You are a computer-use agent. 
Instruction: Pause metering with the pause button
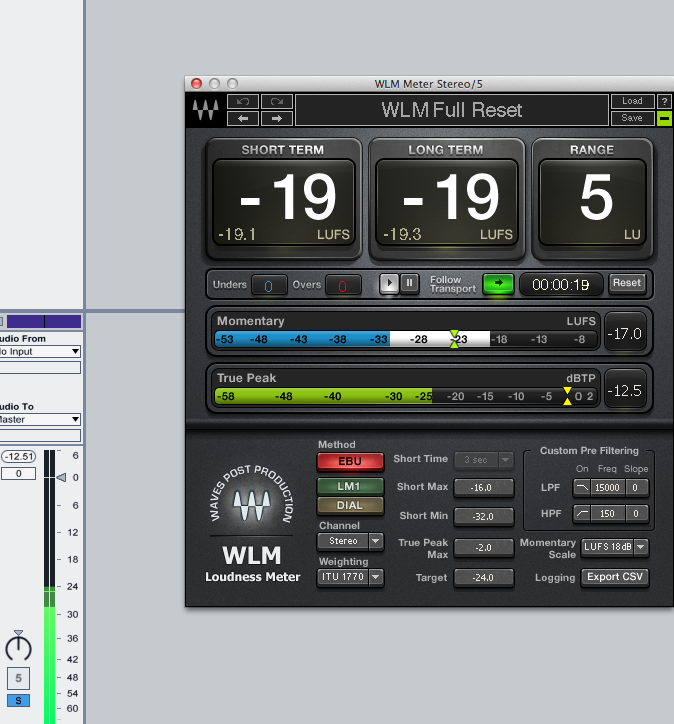(x=409, y=283)
